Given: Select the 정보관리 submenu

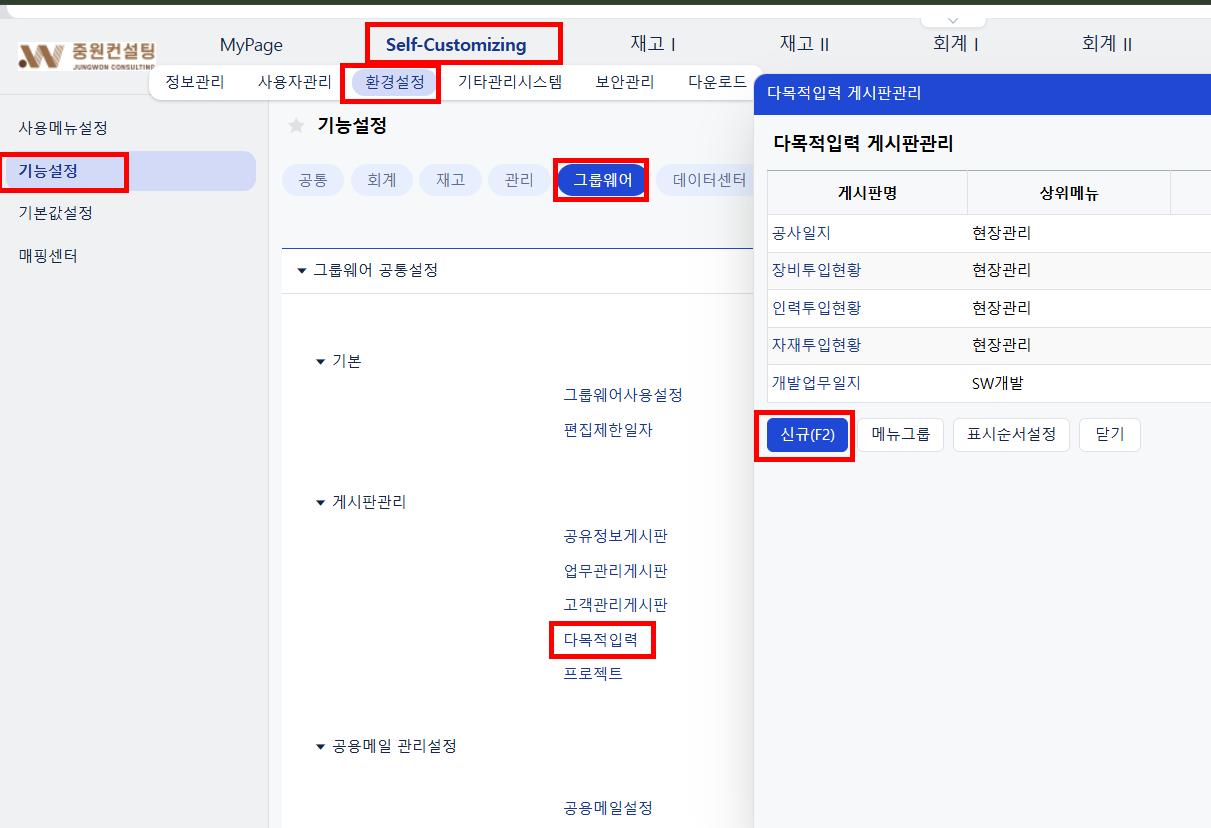Looking at the screenshot, I should tap(195, 82).
